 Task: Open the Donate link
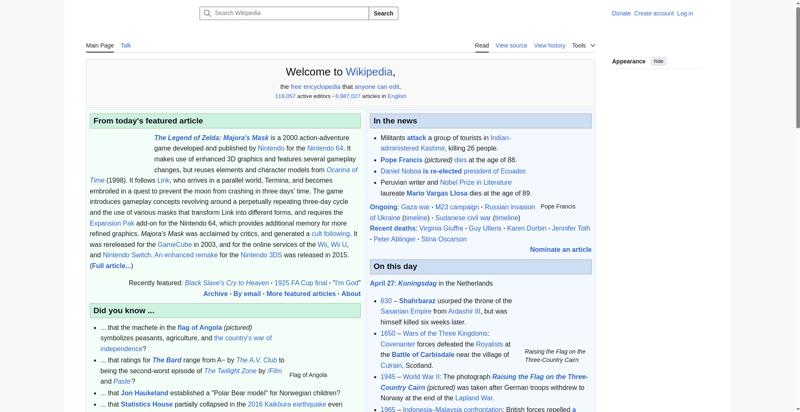tap(621, 14)
